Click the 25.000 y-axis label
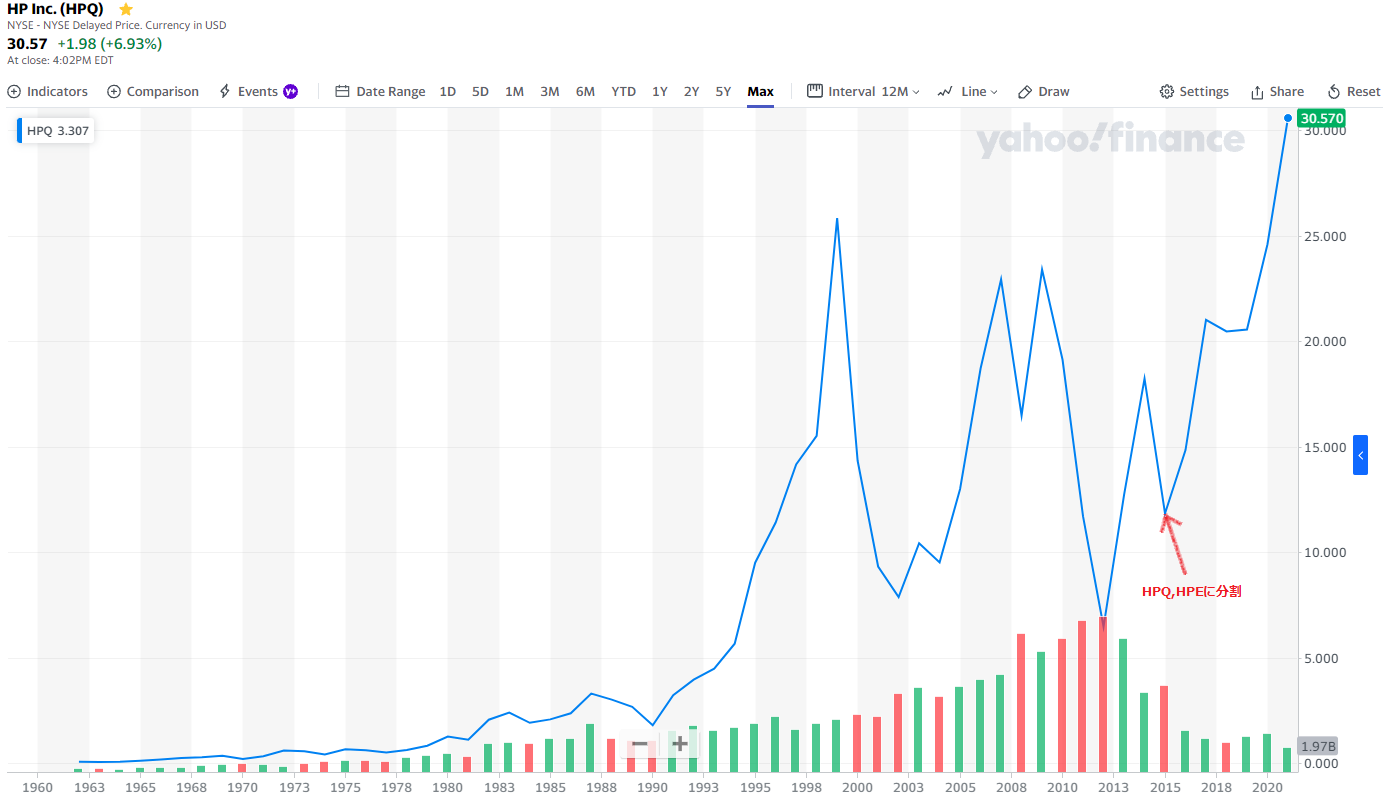The height and width of the screenshot is (807, 1390). click(x=1324, y=236)
